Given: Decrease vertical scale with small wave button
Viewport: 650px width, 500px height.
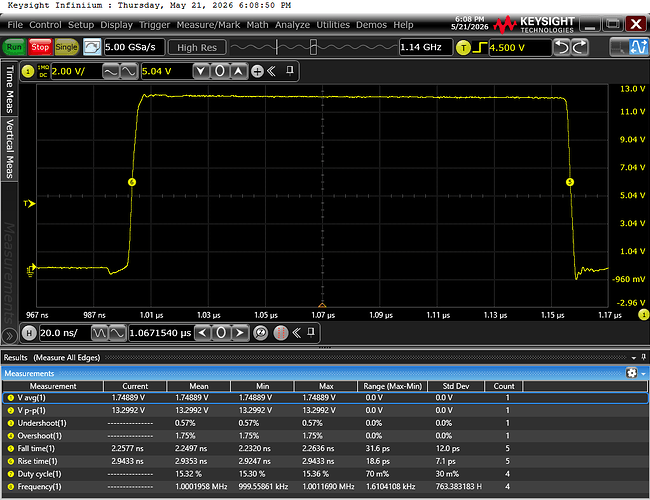Looking at the screenshot, I should point(111,72).
